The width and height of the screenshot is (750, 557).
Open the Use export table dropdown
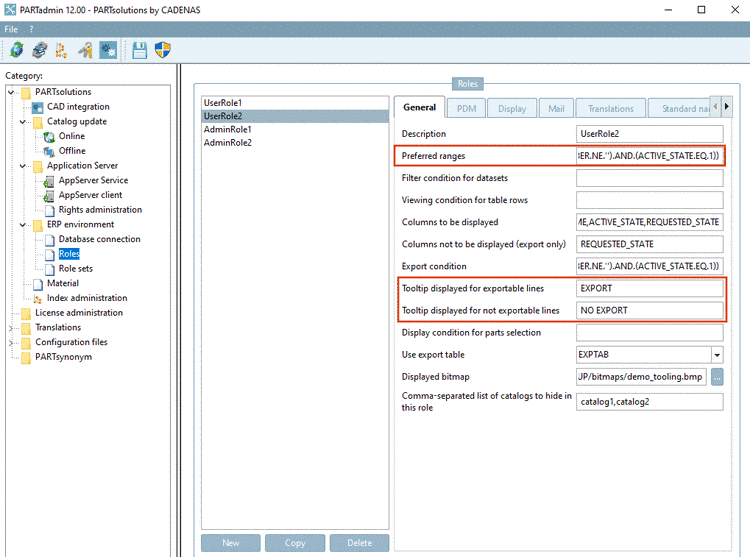click(x=717, y=355)
